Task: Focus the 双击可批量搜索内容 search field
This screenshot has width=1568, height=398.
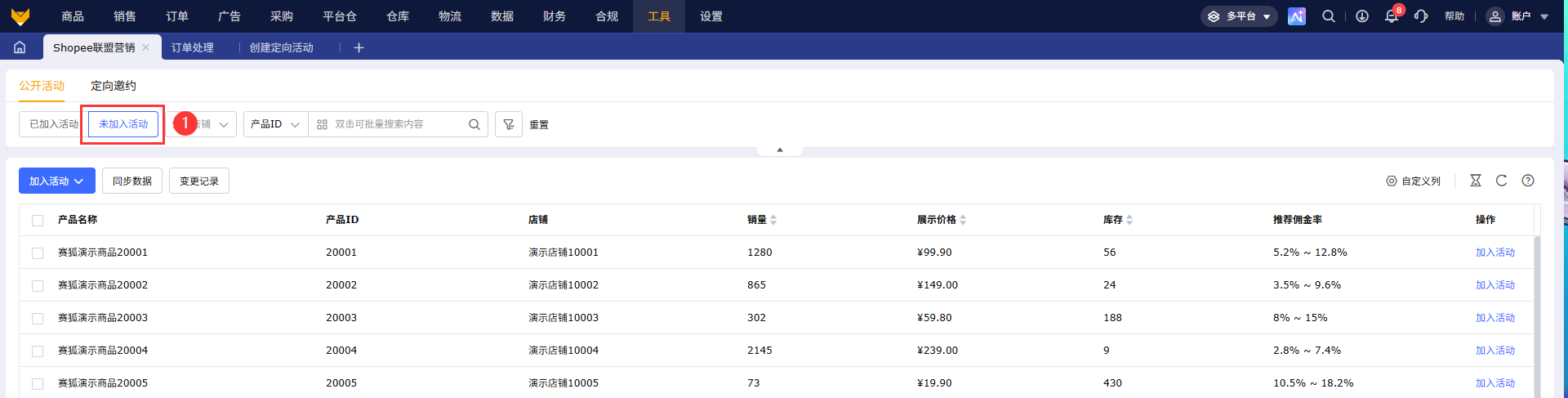Action: pos(397,124)
